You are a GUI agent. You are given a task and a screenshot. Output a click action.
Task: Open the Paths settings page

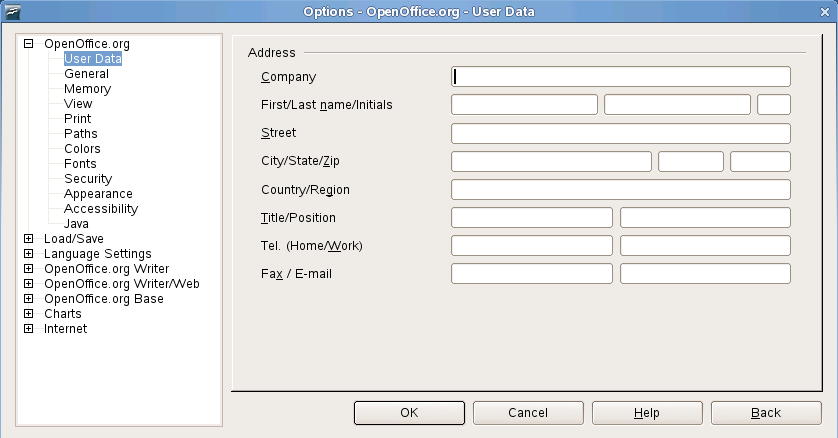(80, 134)
